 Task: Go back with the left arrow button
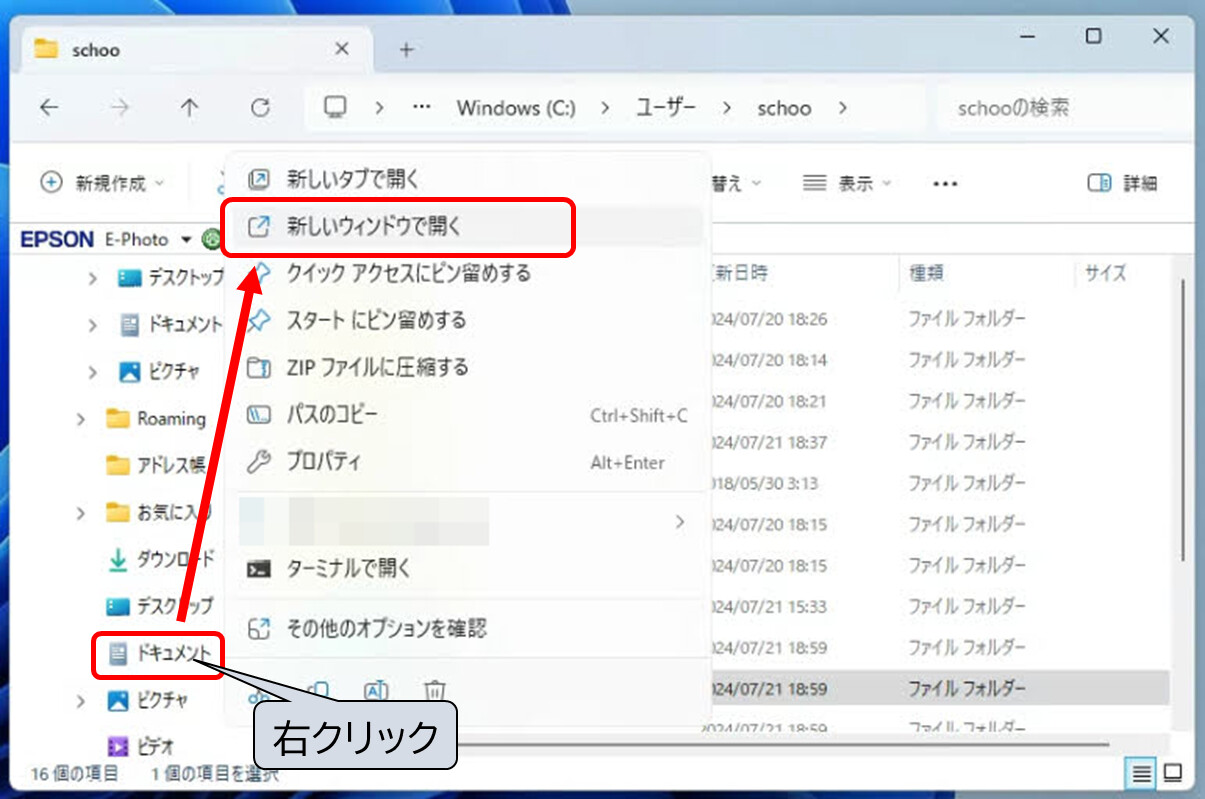click(x=49, y=108)
